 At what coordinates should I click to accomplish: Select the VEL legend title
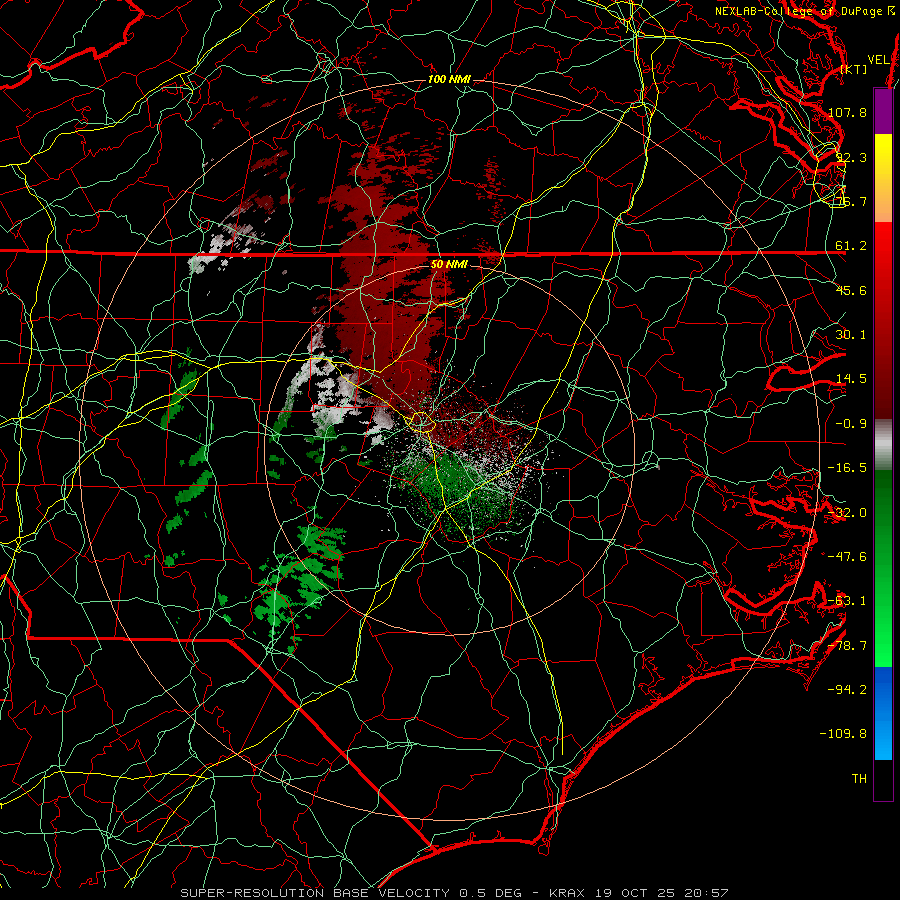(878, 60)
